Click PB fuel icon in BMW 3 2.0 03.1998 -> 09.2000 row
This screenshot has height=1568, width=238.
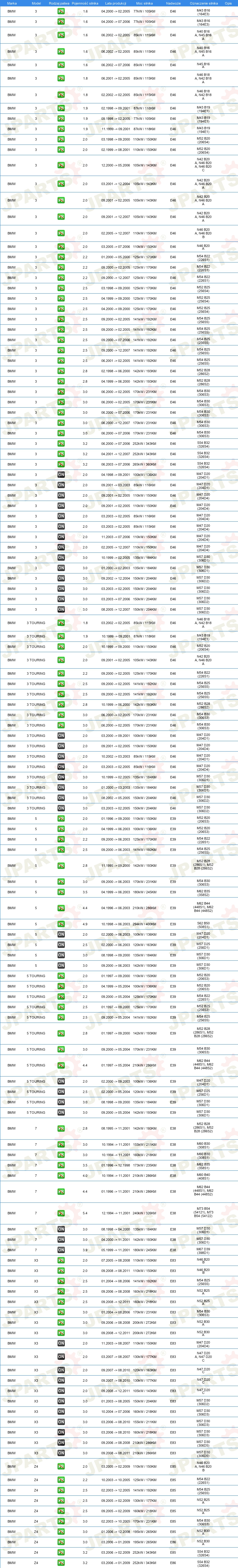click(x=61, y=139)
